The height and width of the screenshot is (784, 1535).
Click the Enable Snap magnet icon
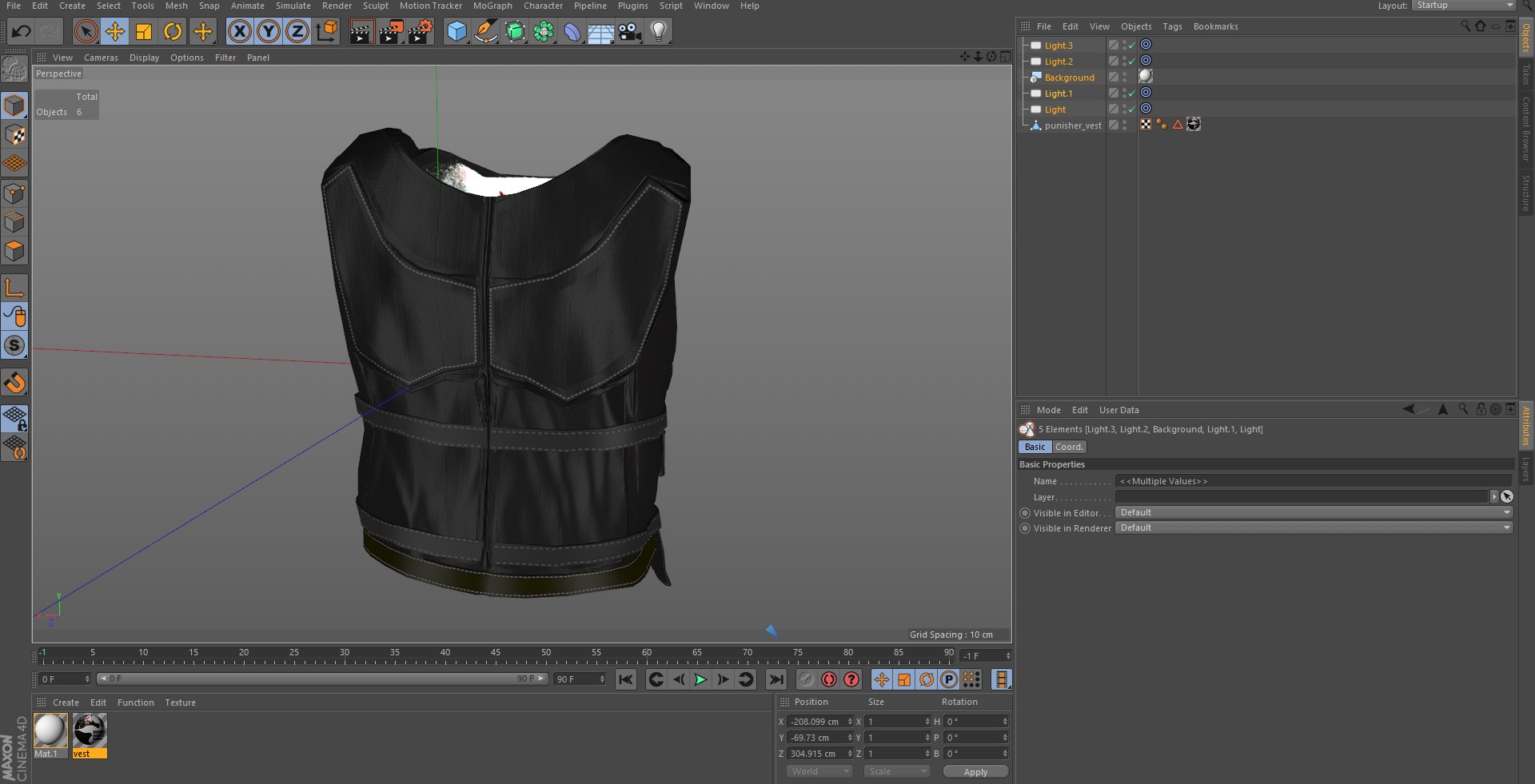tap(14, 383)
